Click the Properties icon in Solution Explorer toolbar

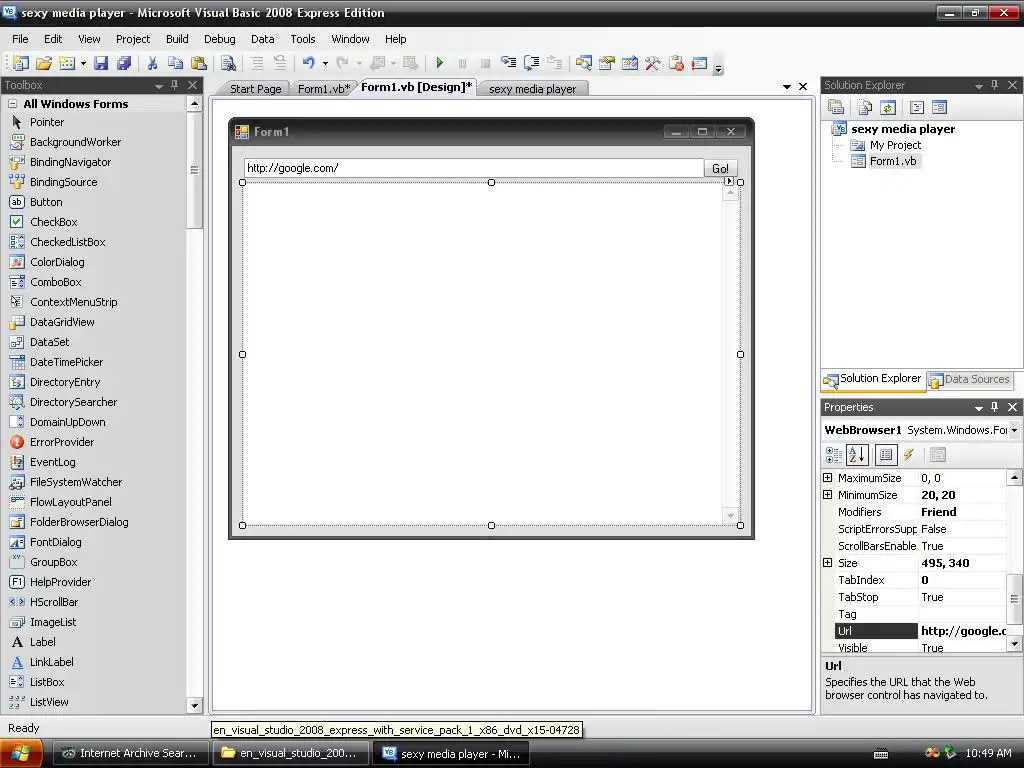click(x=836, y=107)
